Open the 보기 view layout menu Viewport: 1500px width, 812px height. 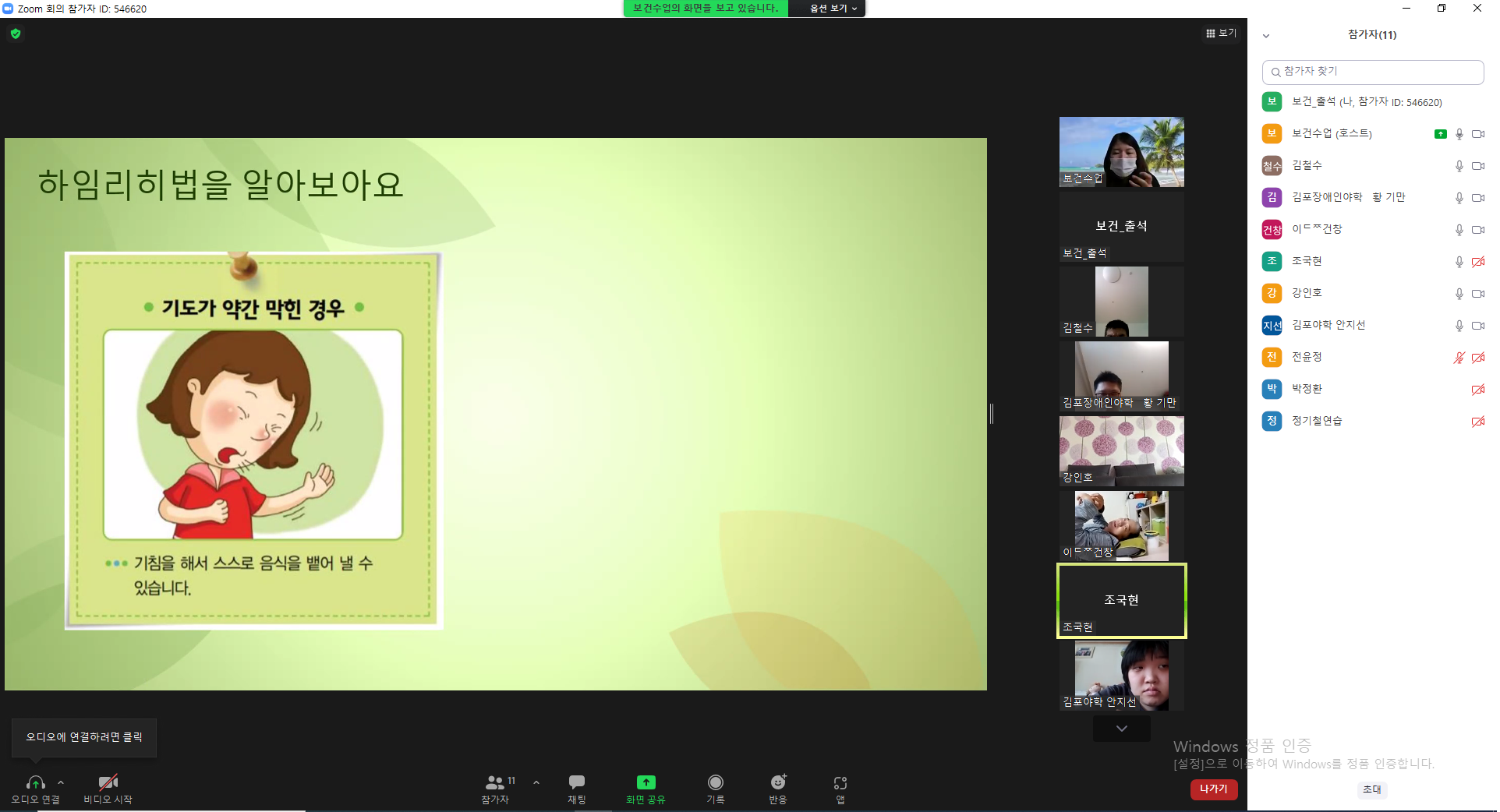1221,34
